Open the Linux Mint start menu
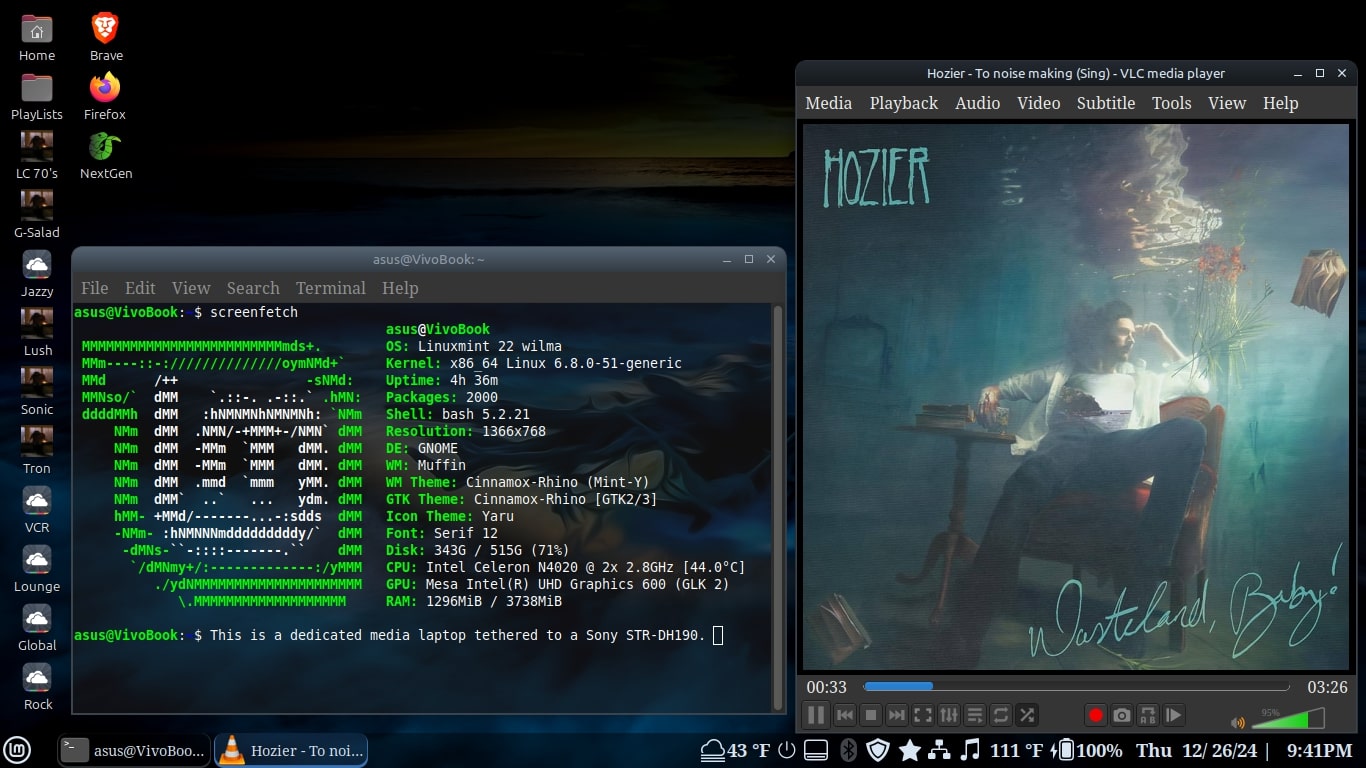 [20, 750]
